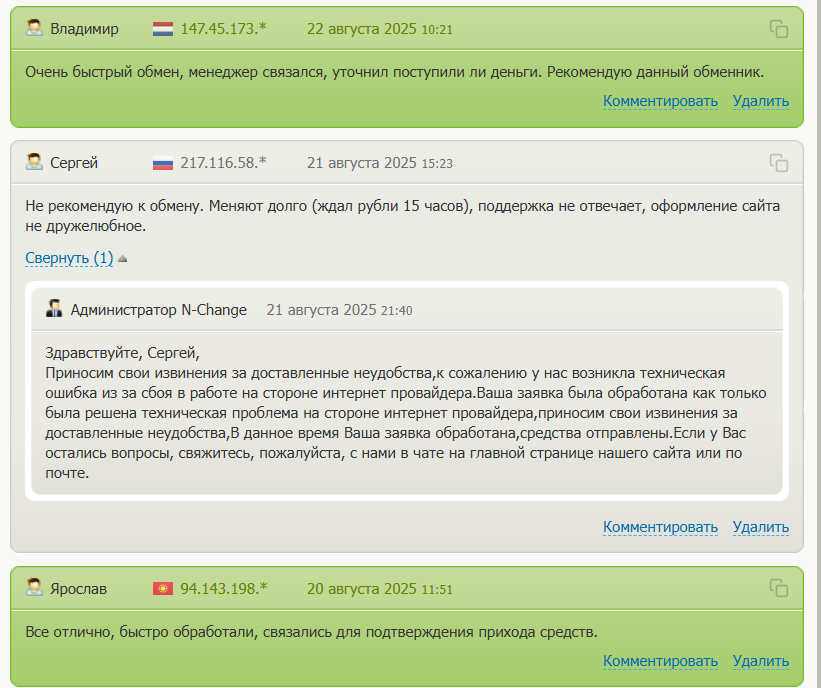Delete Ярослав's review with Удалить
The width and height of the screenshot is (821, 688).
760,661
